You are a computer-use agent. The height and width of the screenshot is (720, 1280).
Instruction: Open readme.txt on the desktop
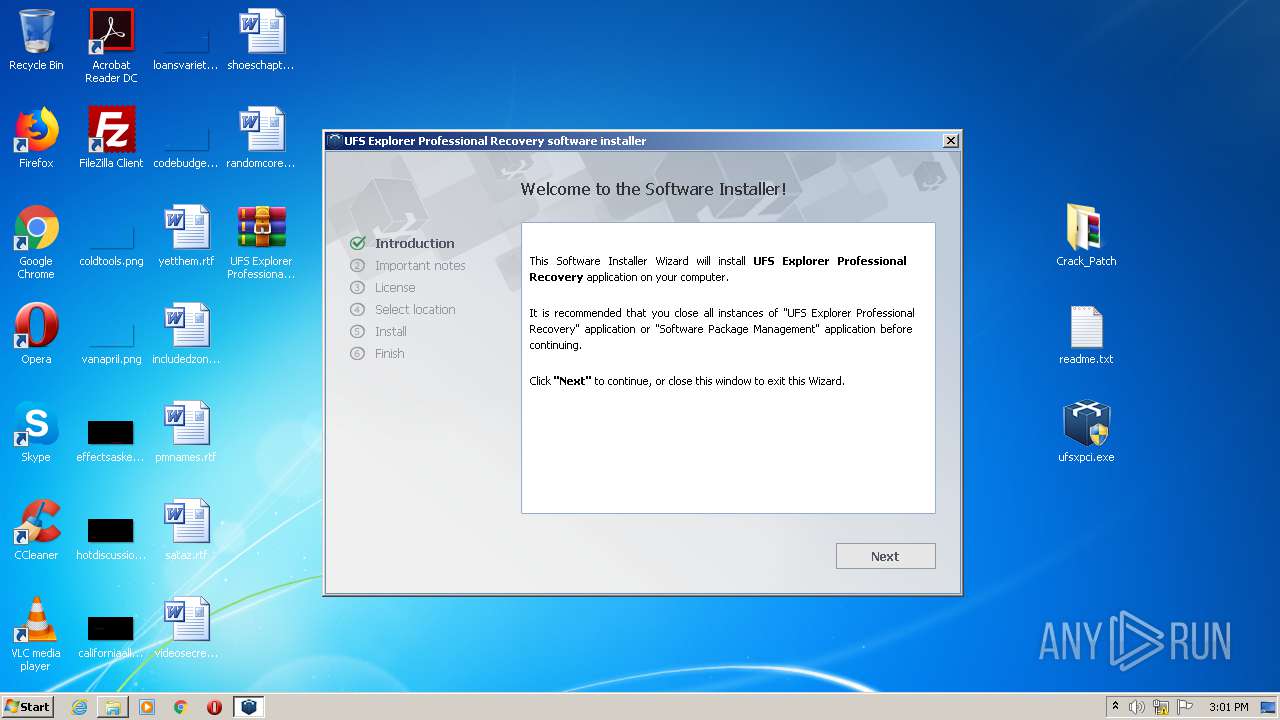click(x=1086, y=334)
